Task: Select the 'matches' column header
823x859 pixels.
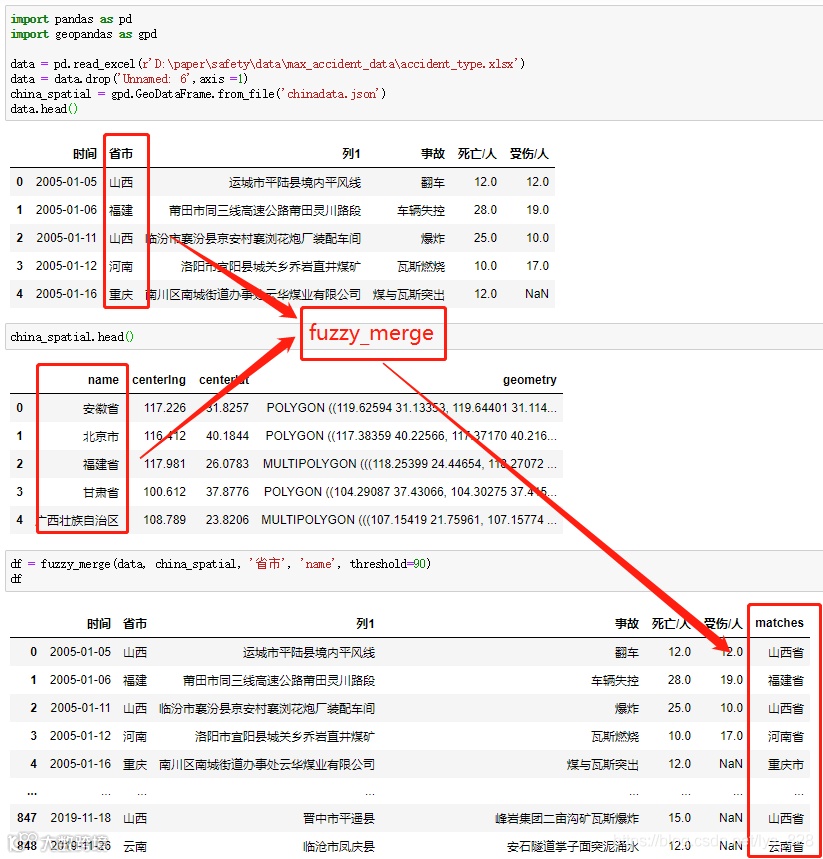Action: coord(779,623)
